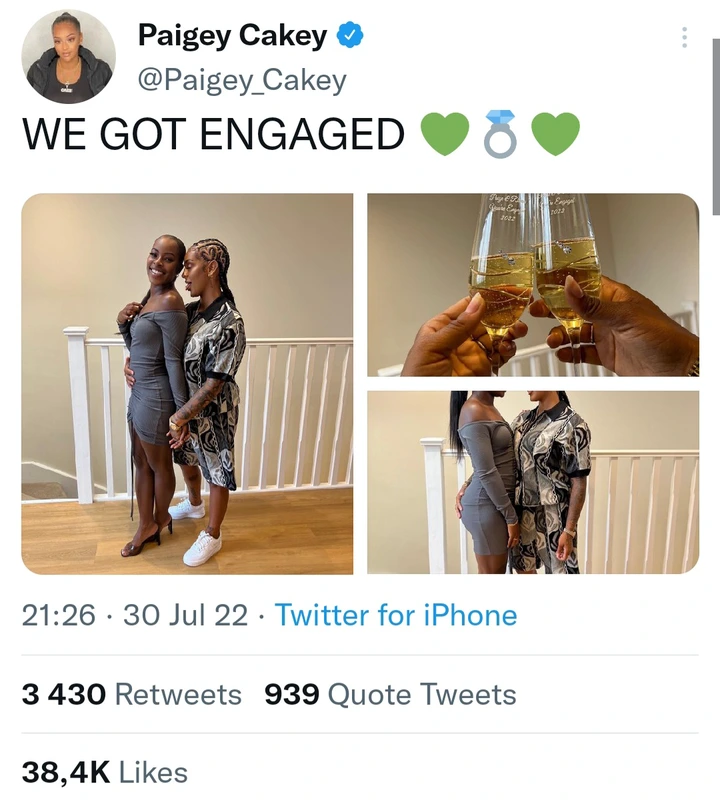Open Paigey Cakey's profile avatar
The width and height of the screenshot is (720, 806).
(68, 56)
